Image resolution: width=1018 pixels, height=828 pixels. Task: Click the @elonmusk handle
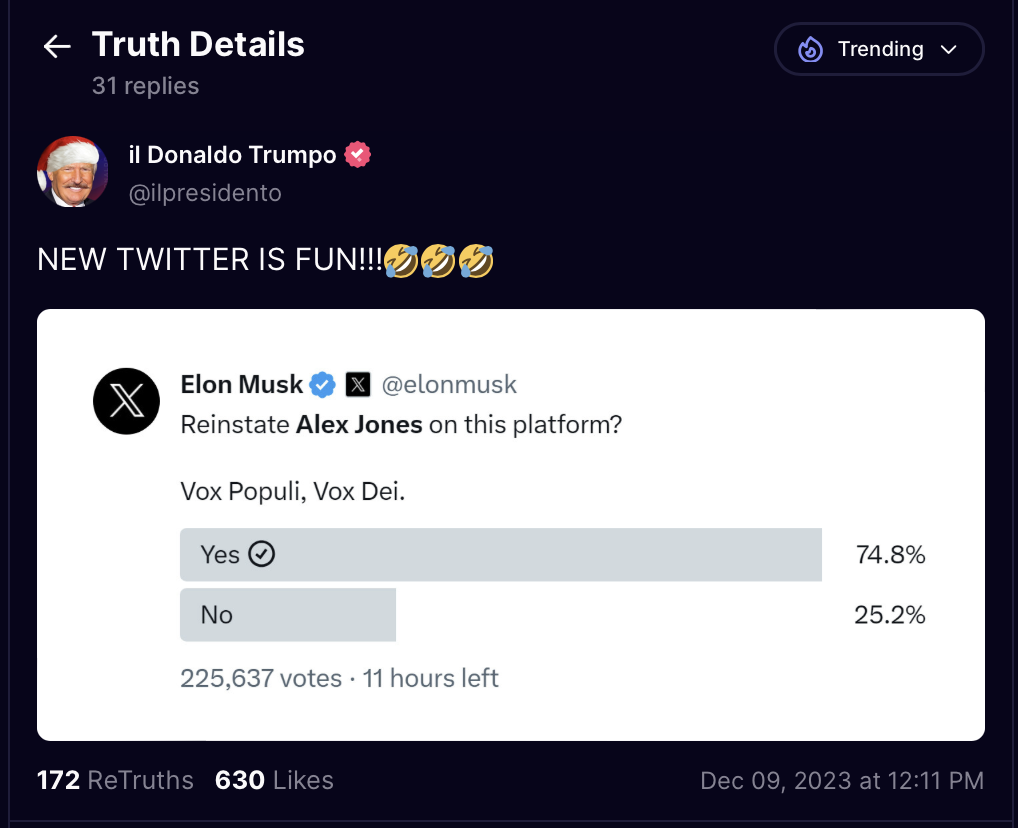[449, 384]
